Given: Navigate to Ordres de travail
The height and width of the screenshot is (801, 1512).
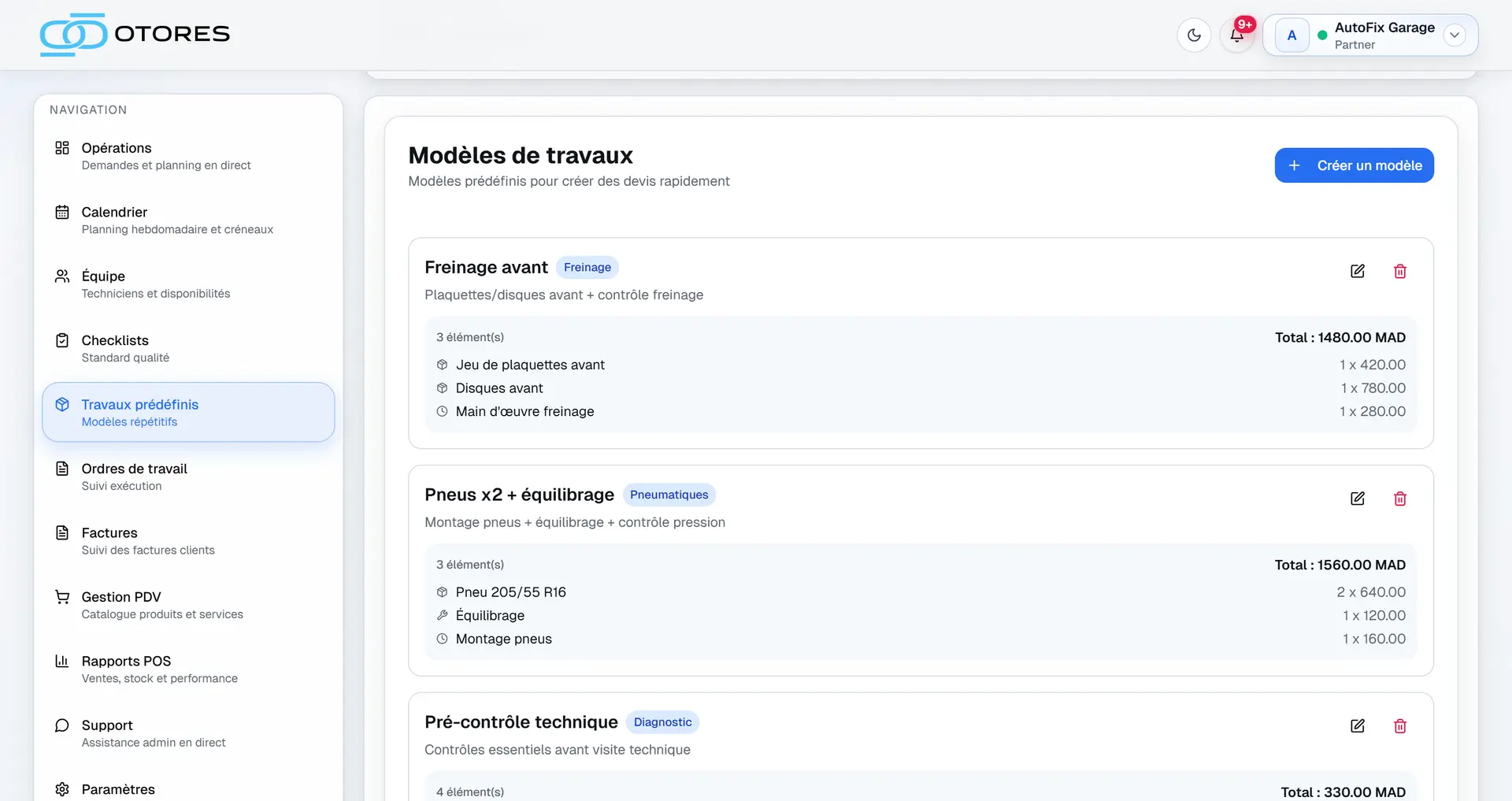Looking at the screenshot, I should click(x=135, y=468).
